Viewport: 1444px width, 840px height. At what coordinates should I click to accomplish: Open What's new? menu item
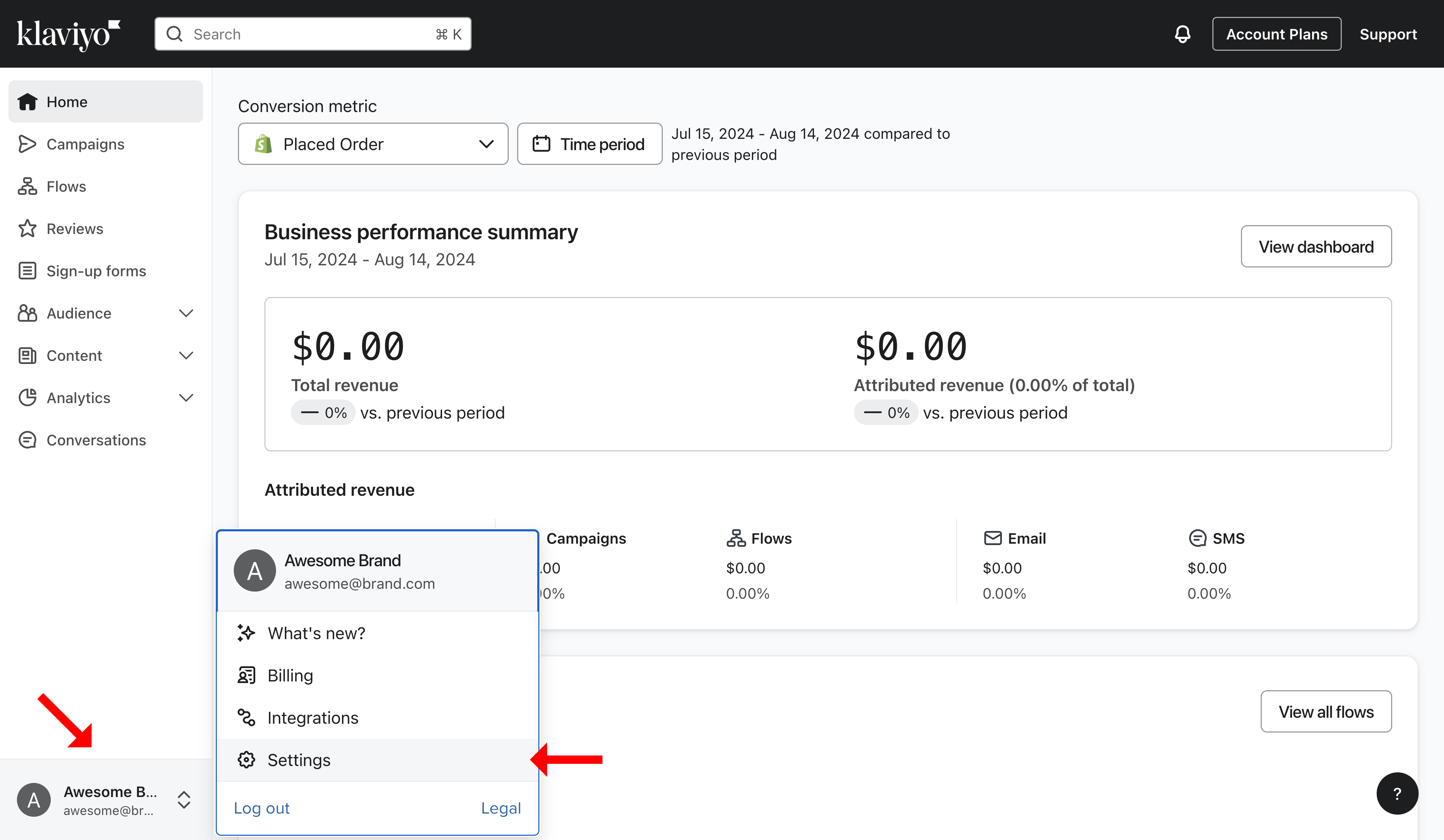click(x=378, y=633)
